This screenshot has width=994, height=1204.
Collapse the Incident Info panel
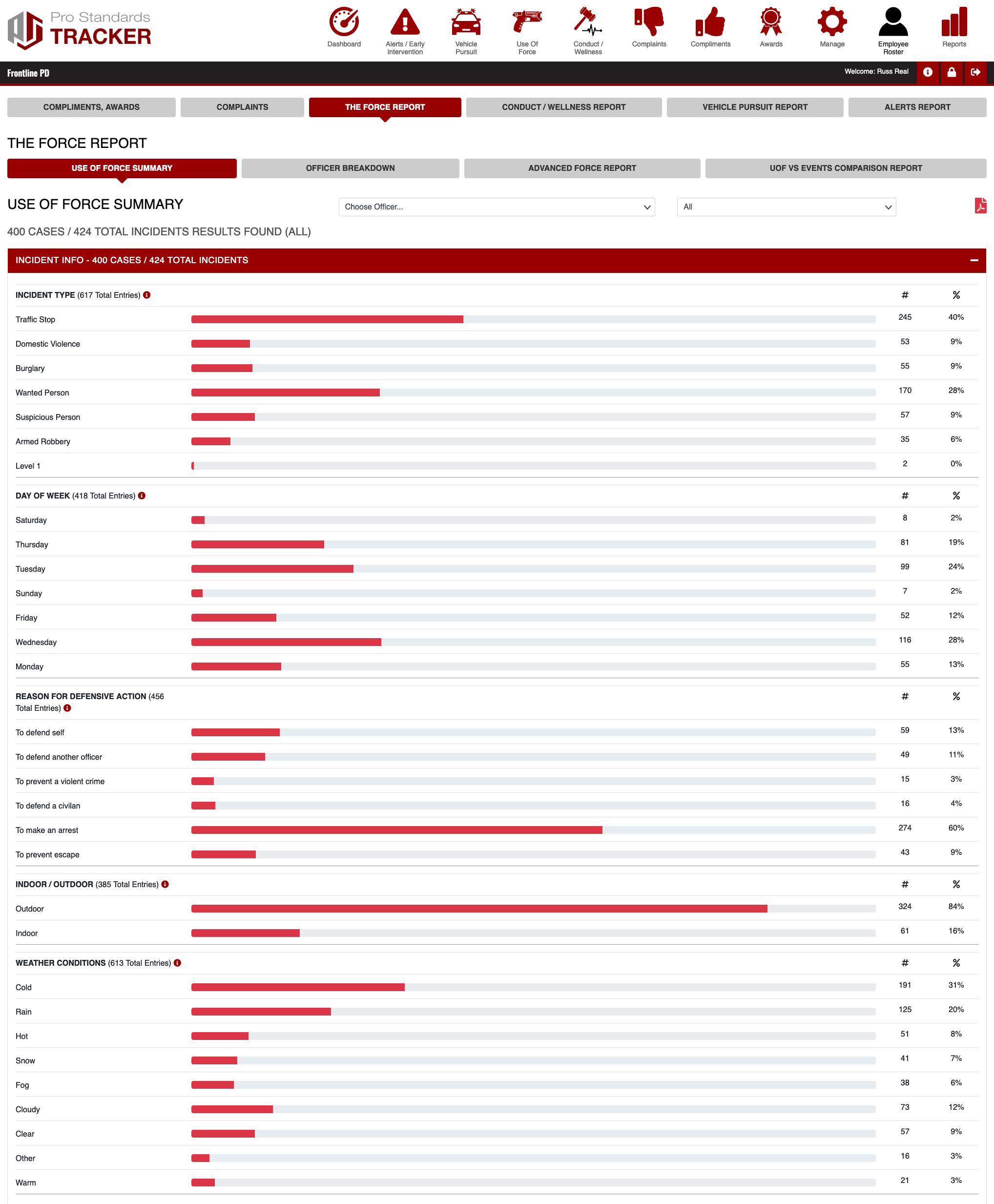[973, 260]
